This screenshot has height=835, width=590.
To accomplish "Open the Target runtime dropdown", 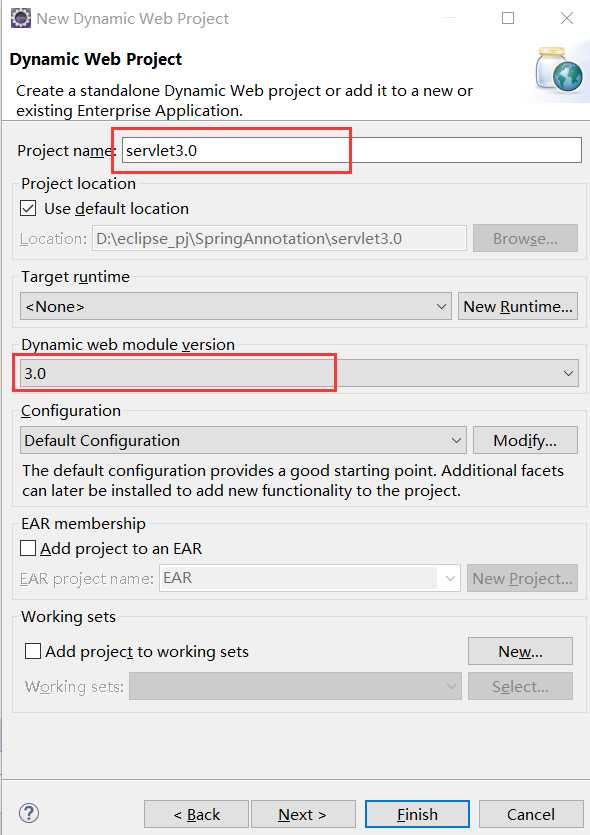I will (236, 306).
